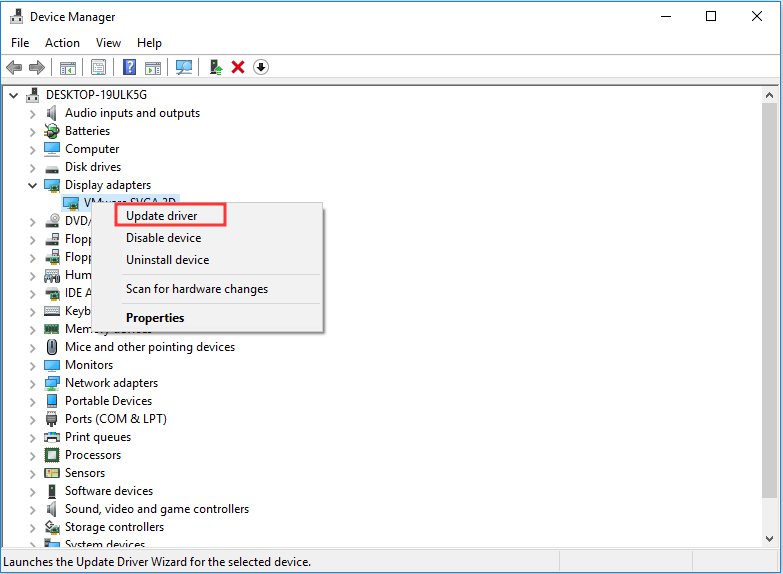
Task: Toggle the action pane toolbar icon
Action: (153, 67)
